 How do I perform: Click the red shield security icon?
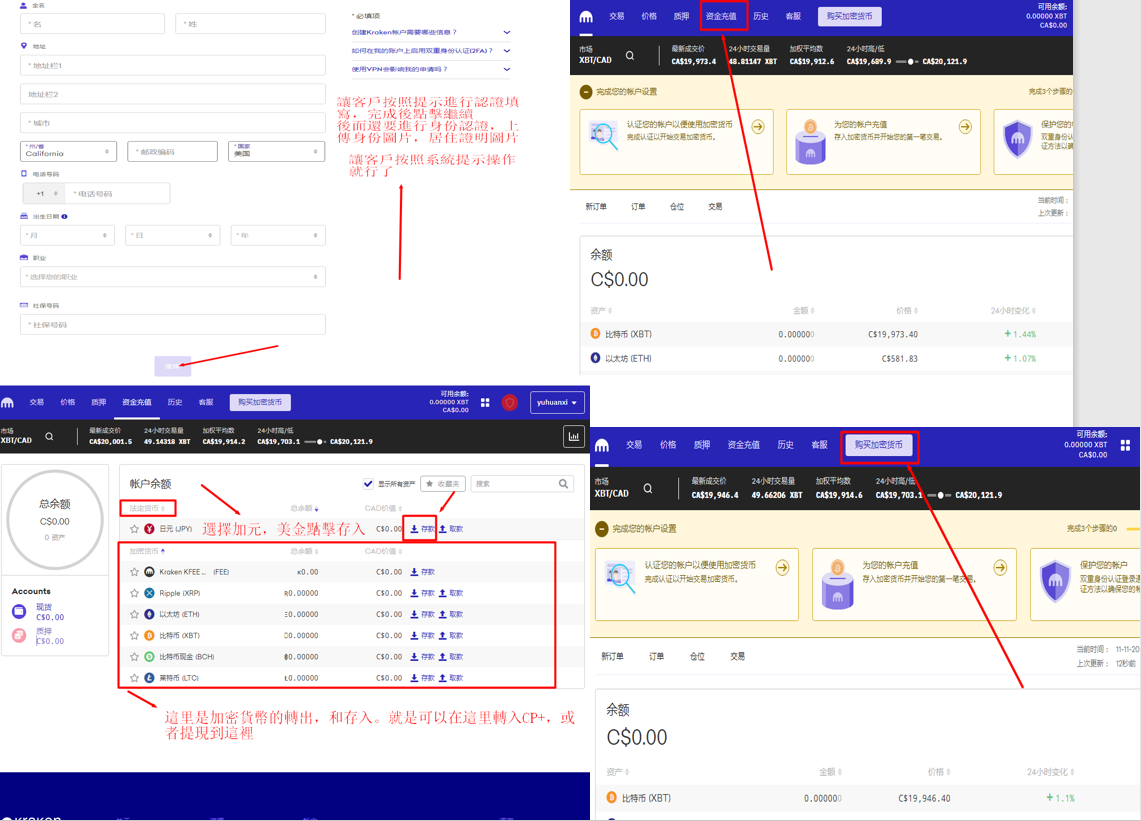510,402
